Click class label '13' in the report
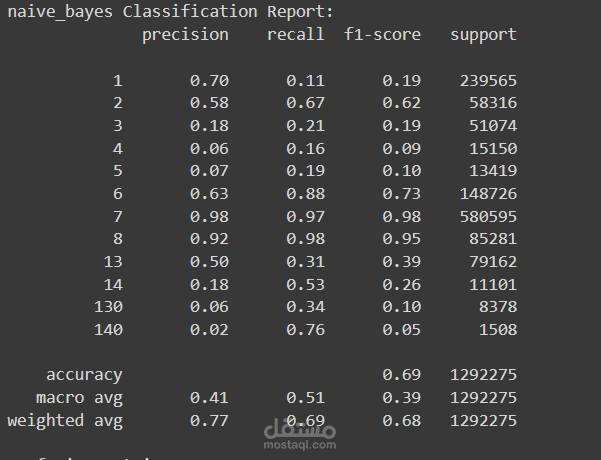The image size is (601, 460). pyautogui.click(x=113, y=262)
